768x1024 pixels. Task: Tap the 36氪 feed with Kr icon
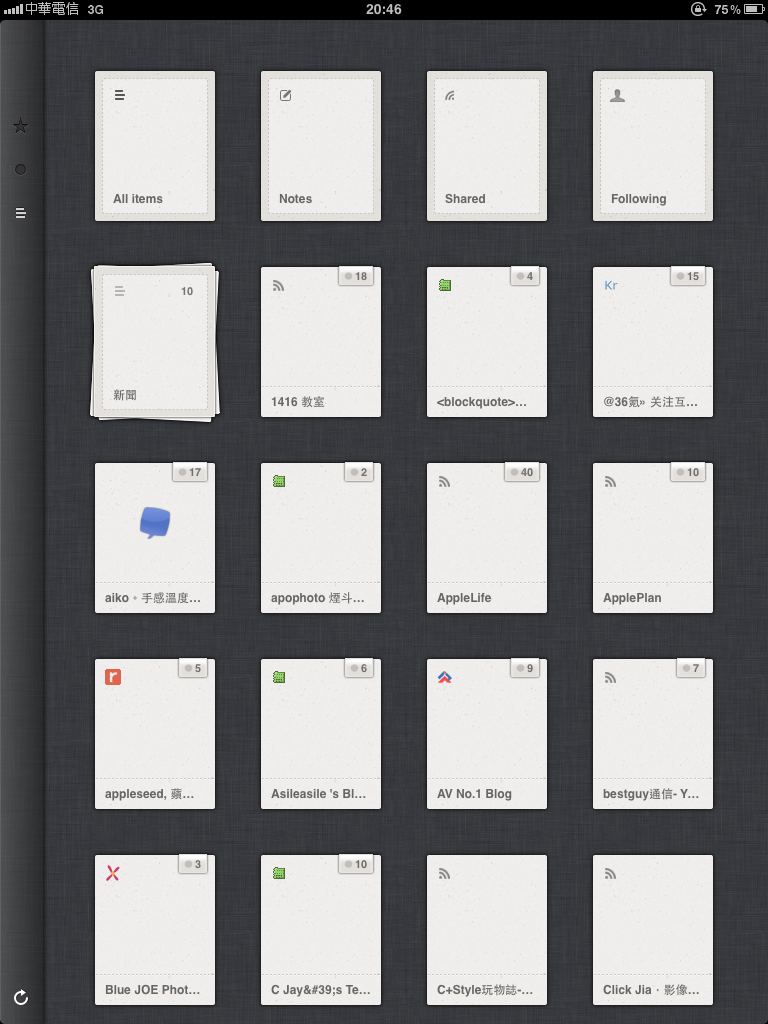click(653, 342)
